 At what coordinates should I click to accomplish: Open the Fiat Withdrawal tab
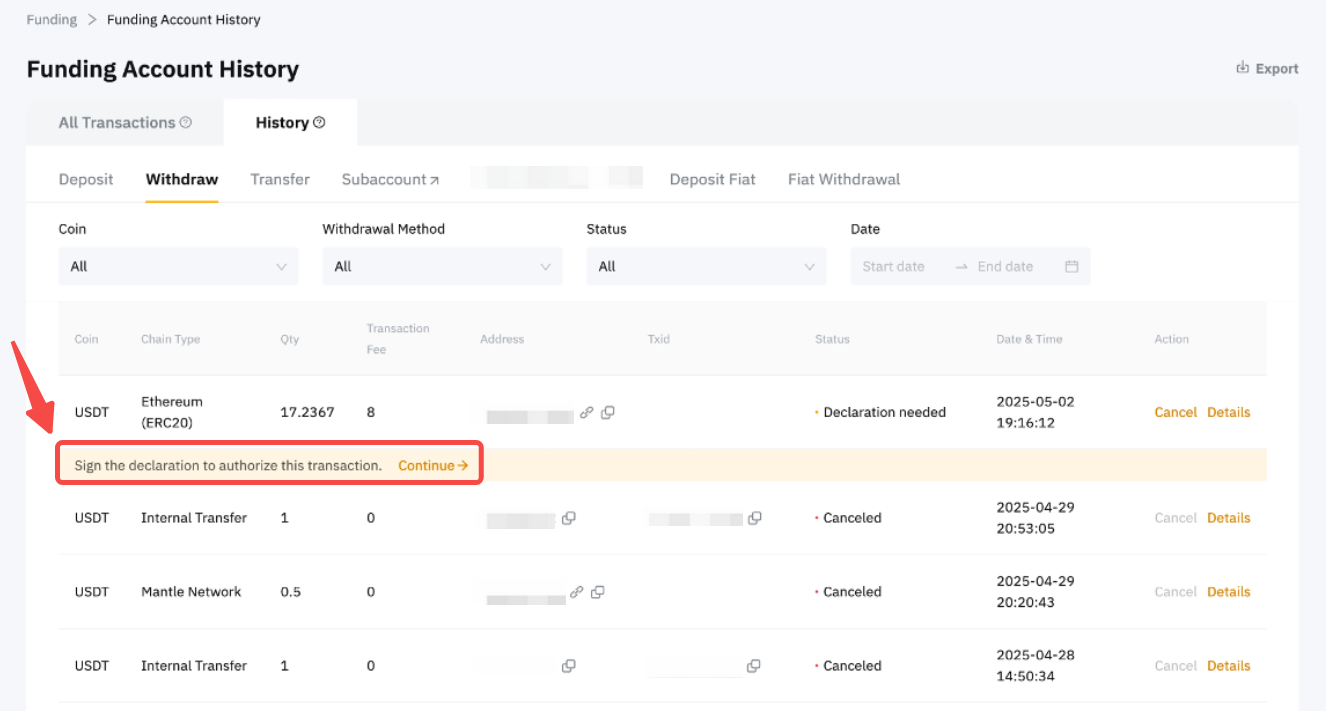click(843, 179)
